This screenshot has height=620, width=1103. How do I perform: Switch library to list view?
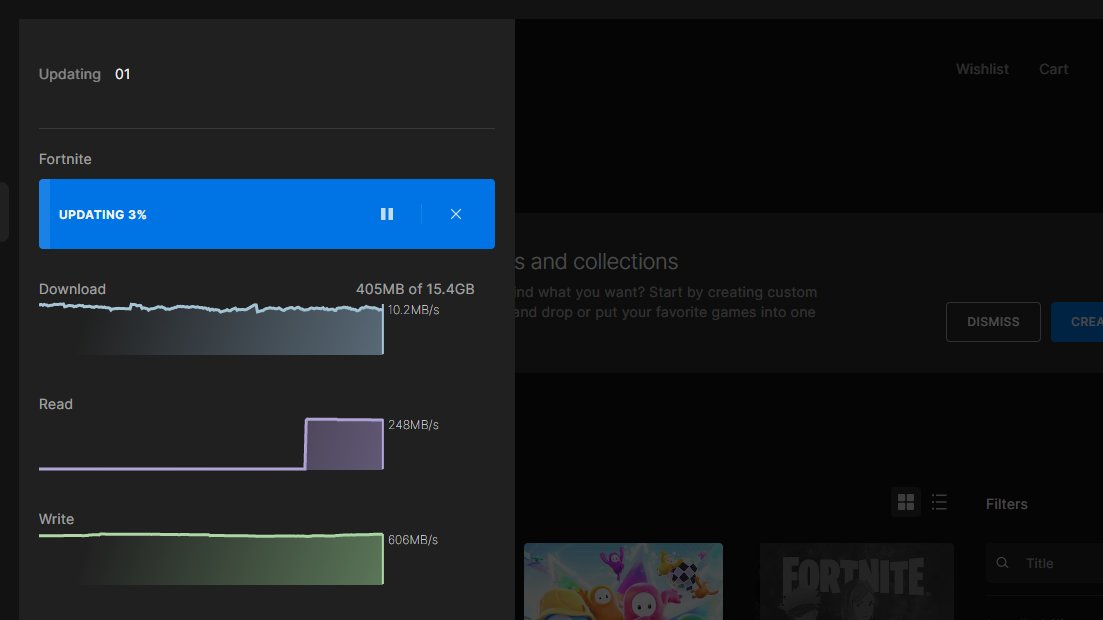pyautogui.click(x=940, y=502)
